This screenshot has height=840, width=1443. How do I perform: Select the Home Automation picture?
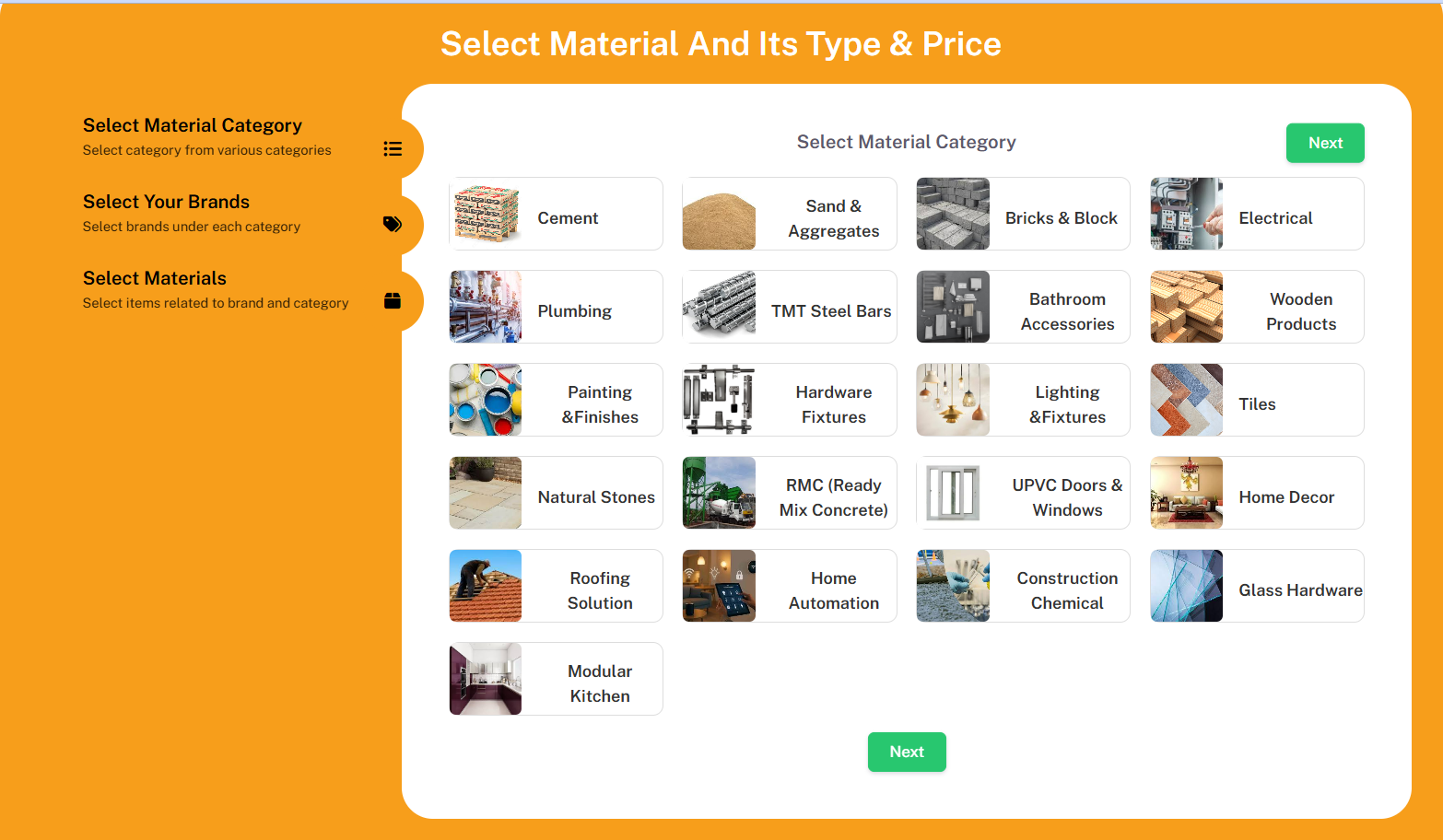pyautogui.click(x=719, y=586)
